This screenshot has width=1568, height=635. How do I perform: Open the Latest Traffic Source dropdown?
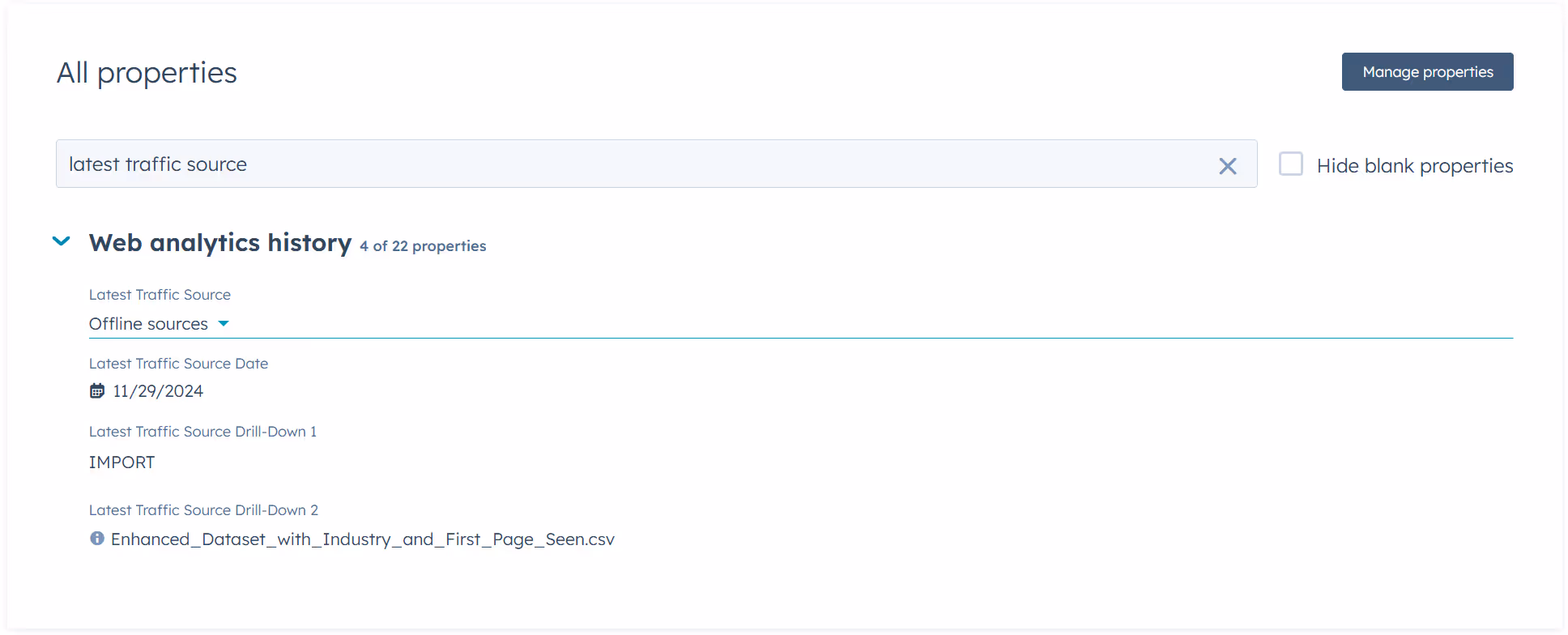[x=159, y=323]
